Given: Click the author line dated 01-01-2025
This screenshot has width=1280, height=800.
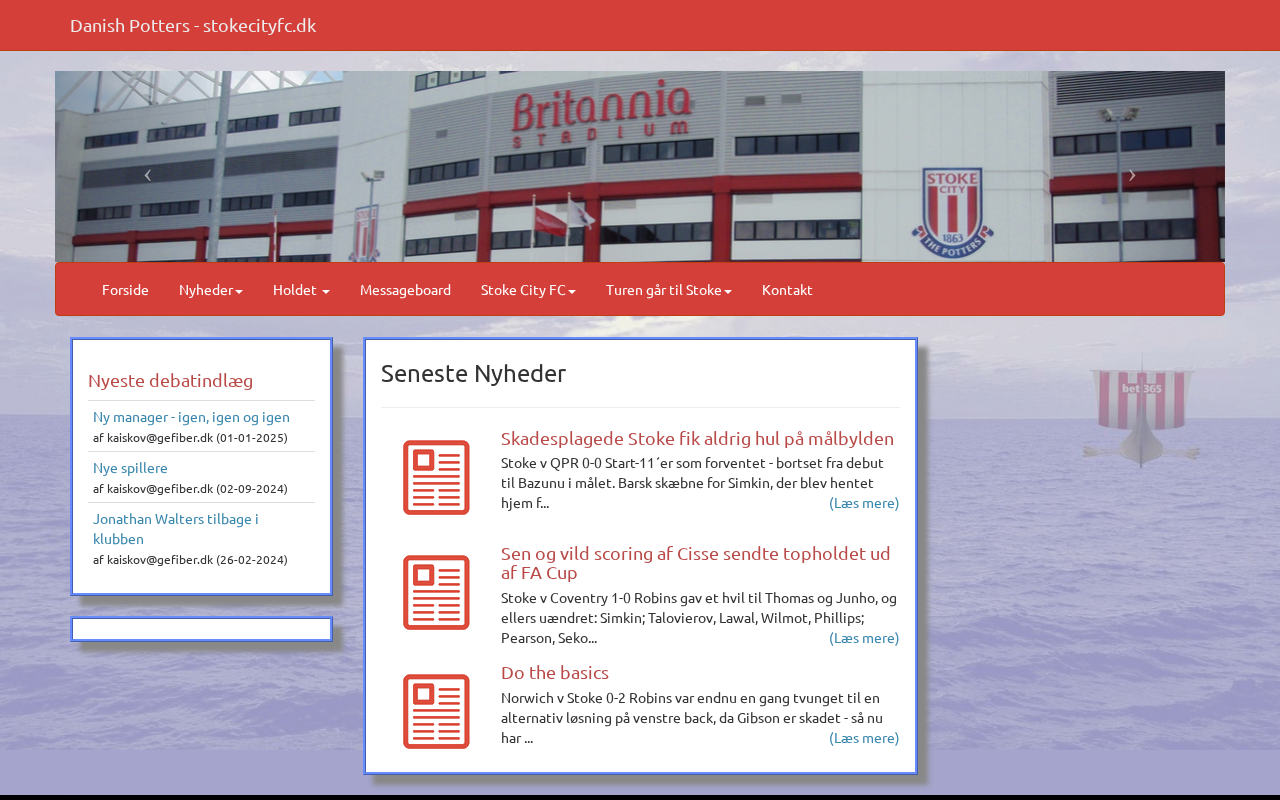Looking at the screenshot, I should tap(190, 438).
